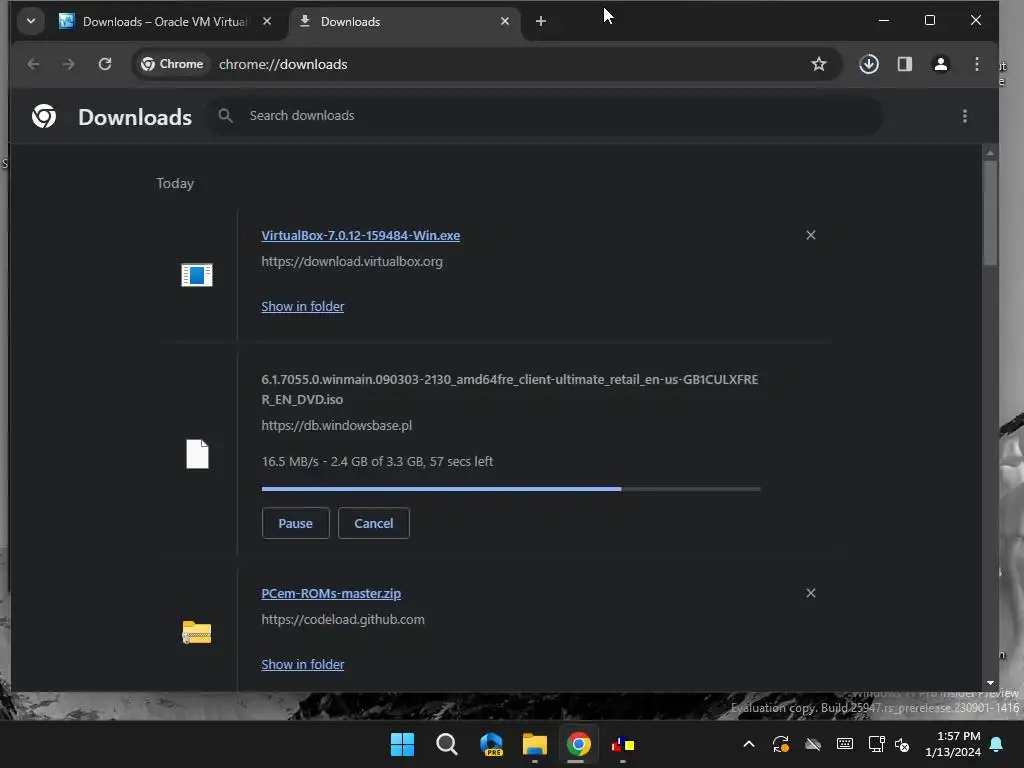Open the colored-blocks app on taskbar
1024x768 pixels.
click(x=623, y=744)
